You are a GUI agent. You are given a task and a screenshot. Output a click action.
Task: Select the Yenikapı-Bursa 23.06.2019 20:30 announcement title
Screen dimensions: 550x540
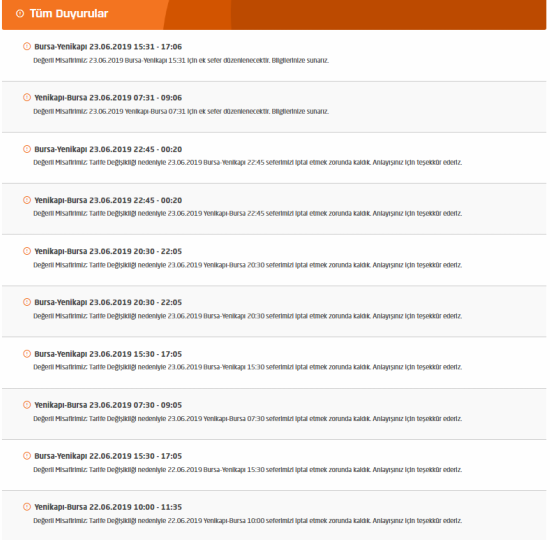[x=108, y=251]
